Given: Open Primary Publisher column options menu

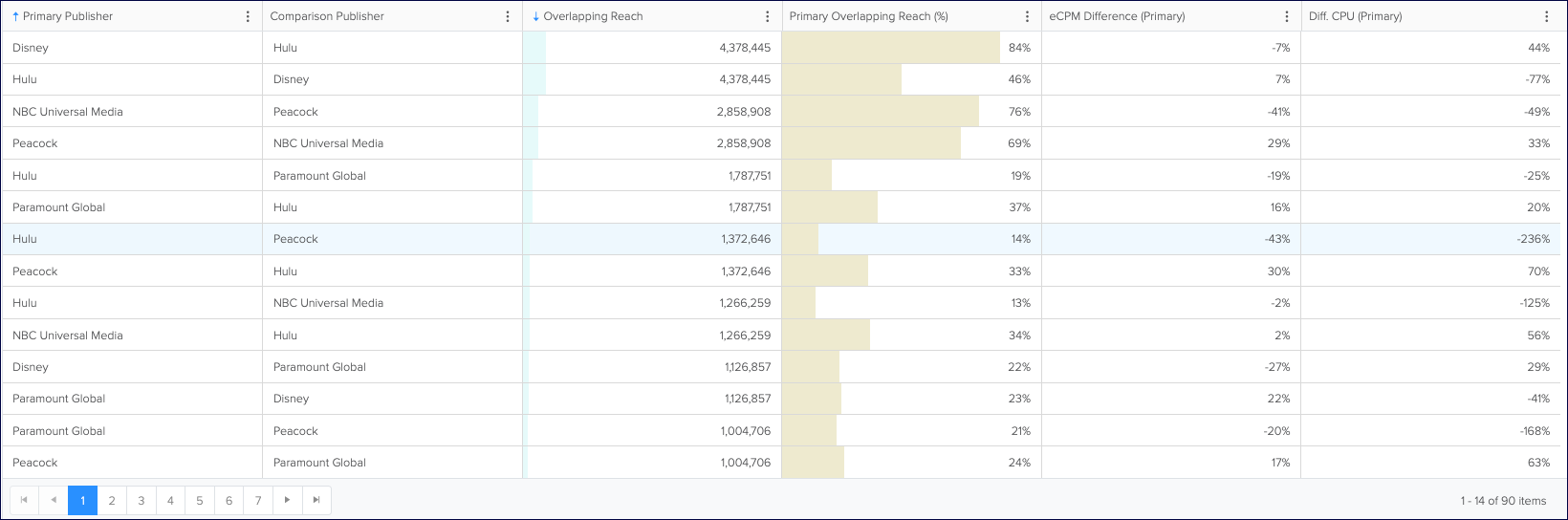Looking at the screenshot, I should [x=249, y=16].
